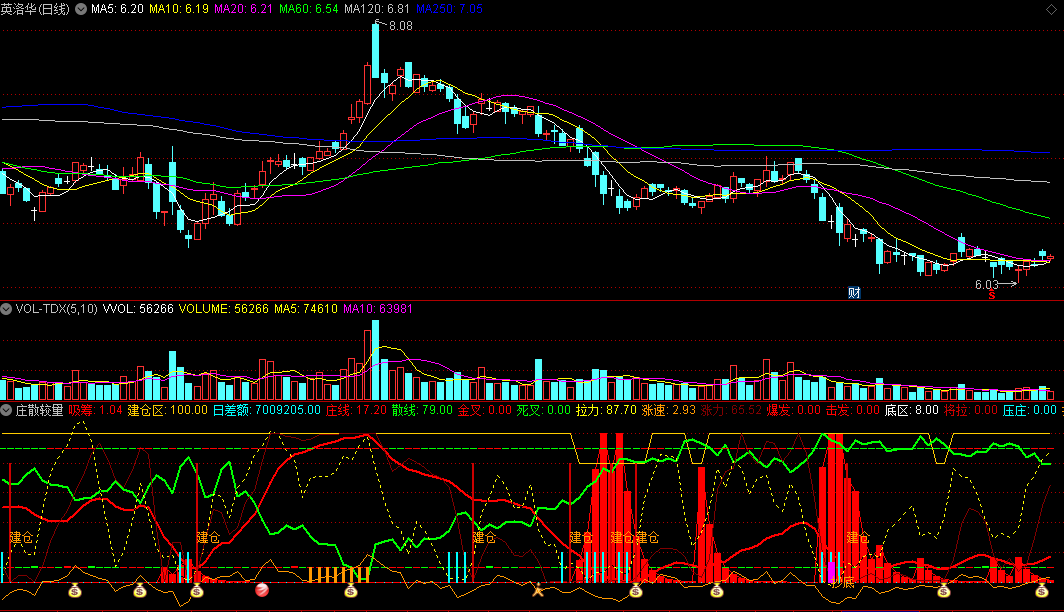Click the red ball signal icon
1064x612 pixels.
[x=261, y=590]
